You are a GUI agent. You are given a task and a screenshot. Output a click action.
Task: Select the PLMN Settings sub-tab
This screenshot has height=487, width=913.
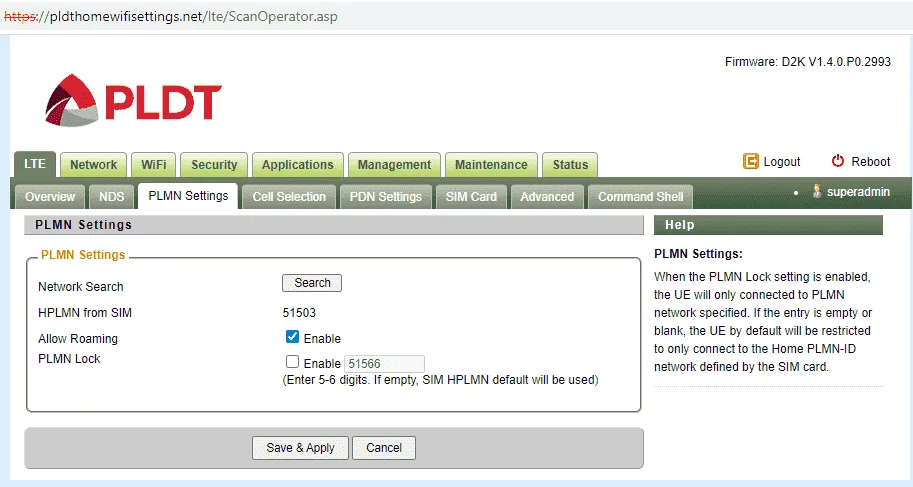(188, 196)
